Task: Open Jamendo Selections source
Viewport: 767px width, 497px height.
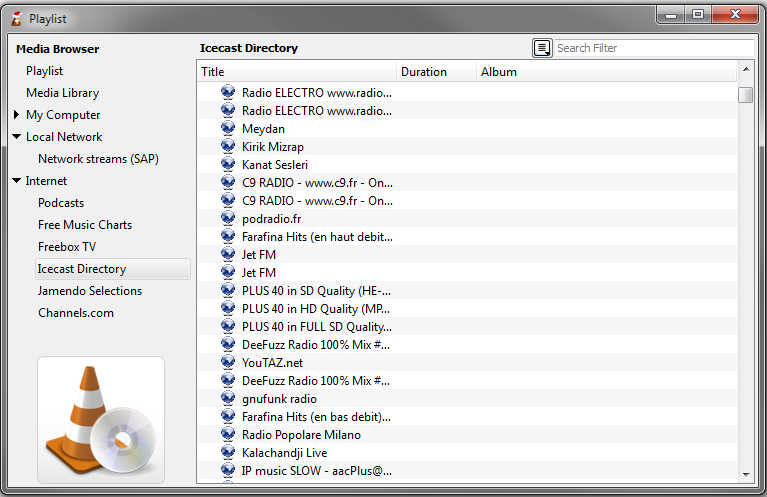Action: coord(90,291)
